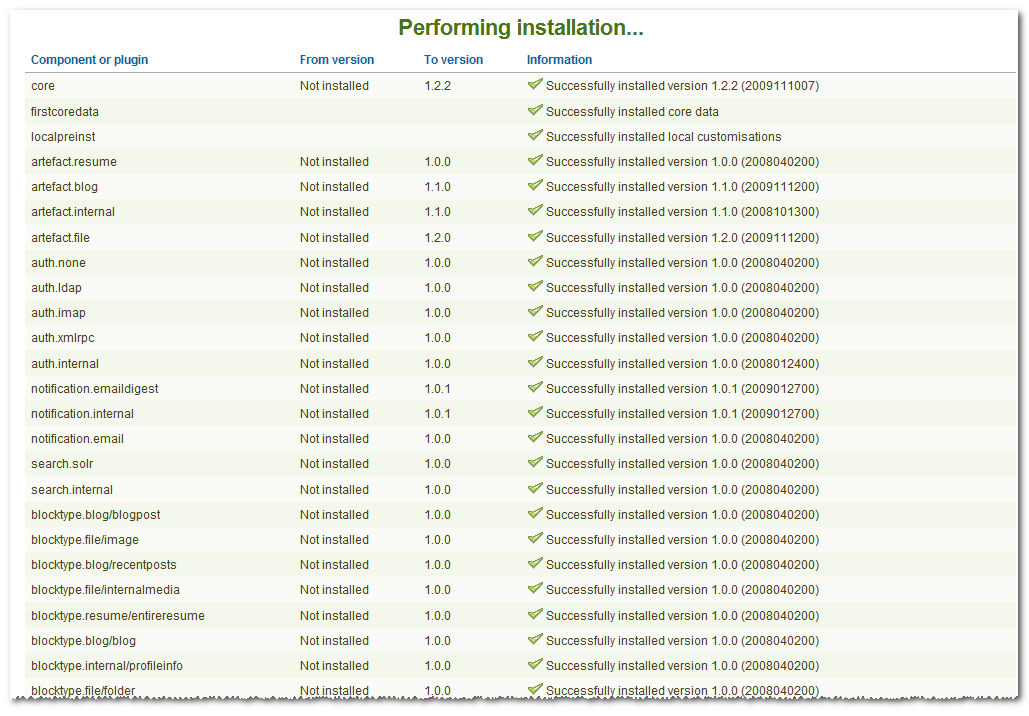
Task: Select the 'artefact.resume' component name
Action: coord(74,161)
